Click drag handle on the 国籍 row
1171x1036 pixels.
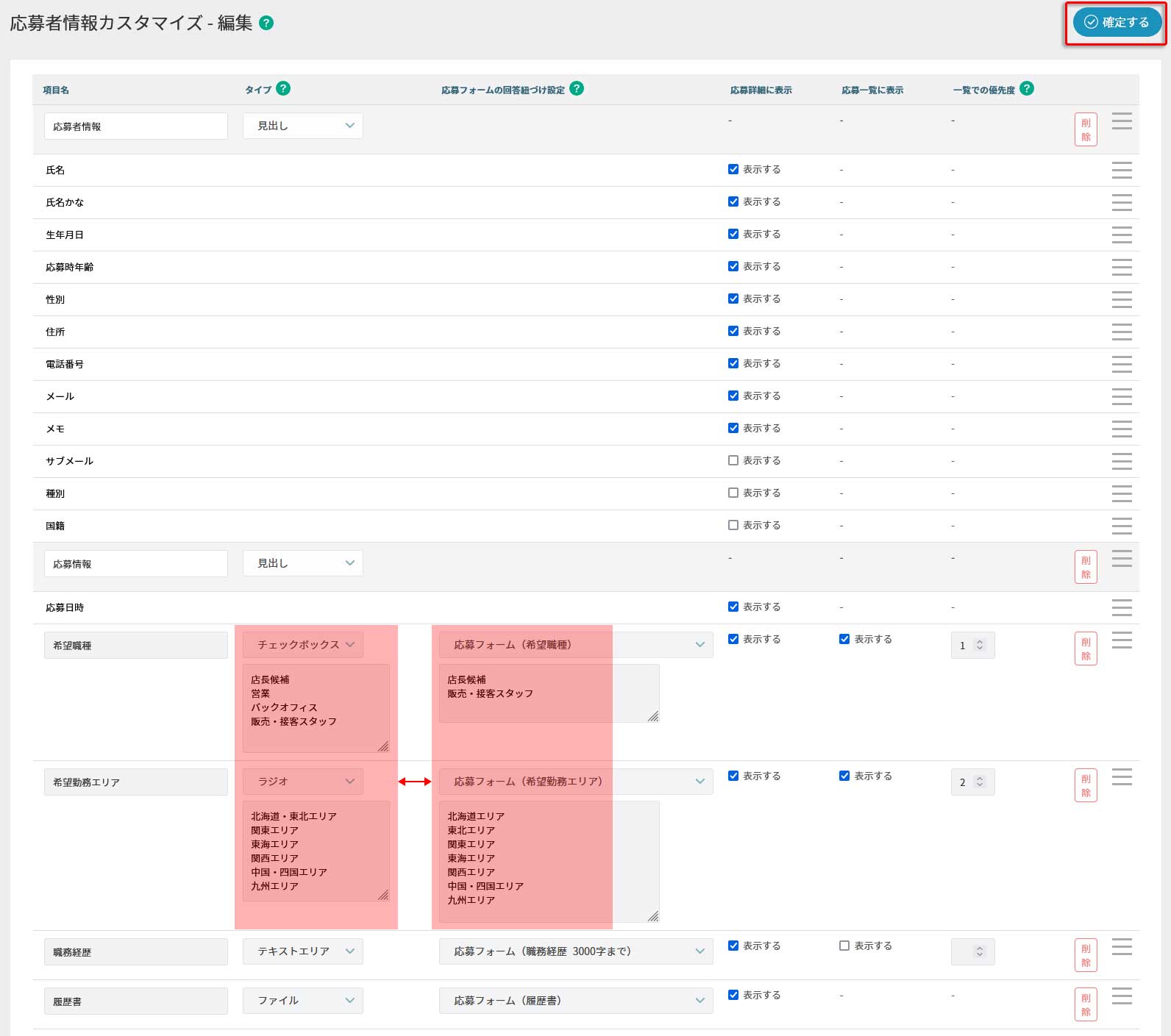[x=1121, y=526]
